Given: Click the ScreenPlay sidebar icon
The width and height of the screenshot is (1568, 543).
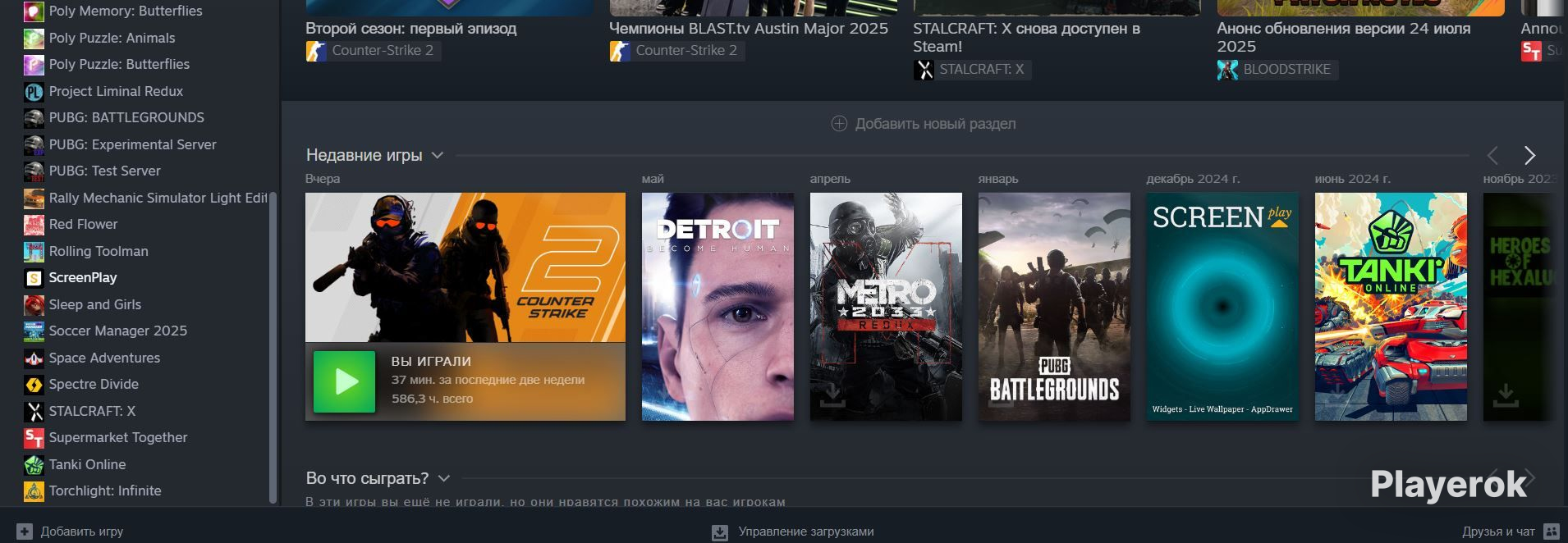Looking at the screenshot, I should point(34,277).
